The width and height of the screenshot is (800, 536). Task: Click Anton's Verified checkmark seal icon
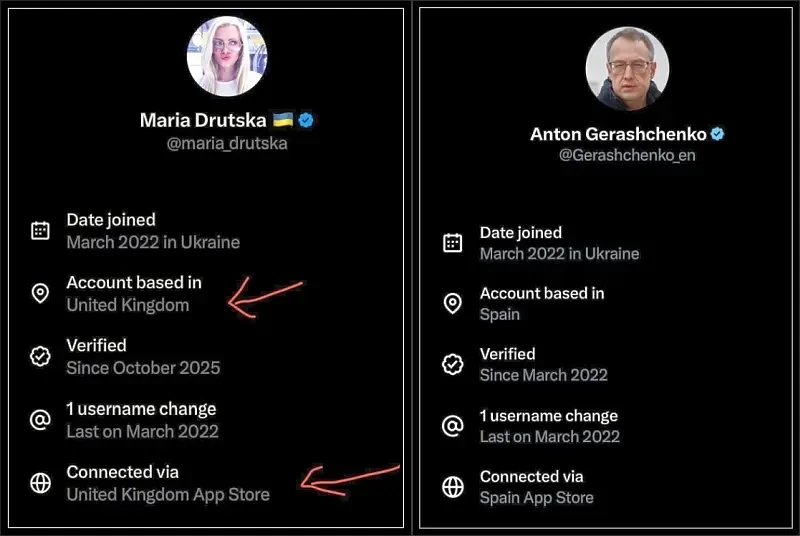click(x=453, y=365)
